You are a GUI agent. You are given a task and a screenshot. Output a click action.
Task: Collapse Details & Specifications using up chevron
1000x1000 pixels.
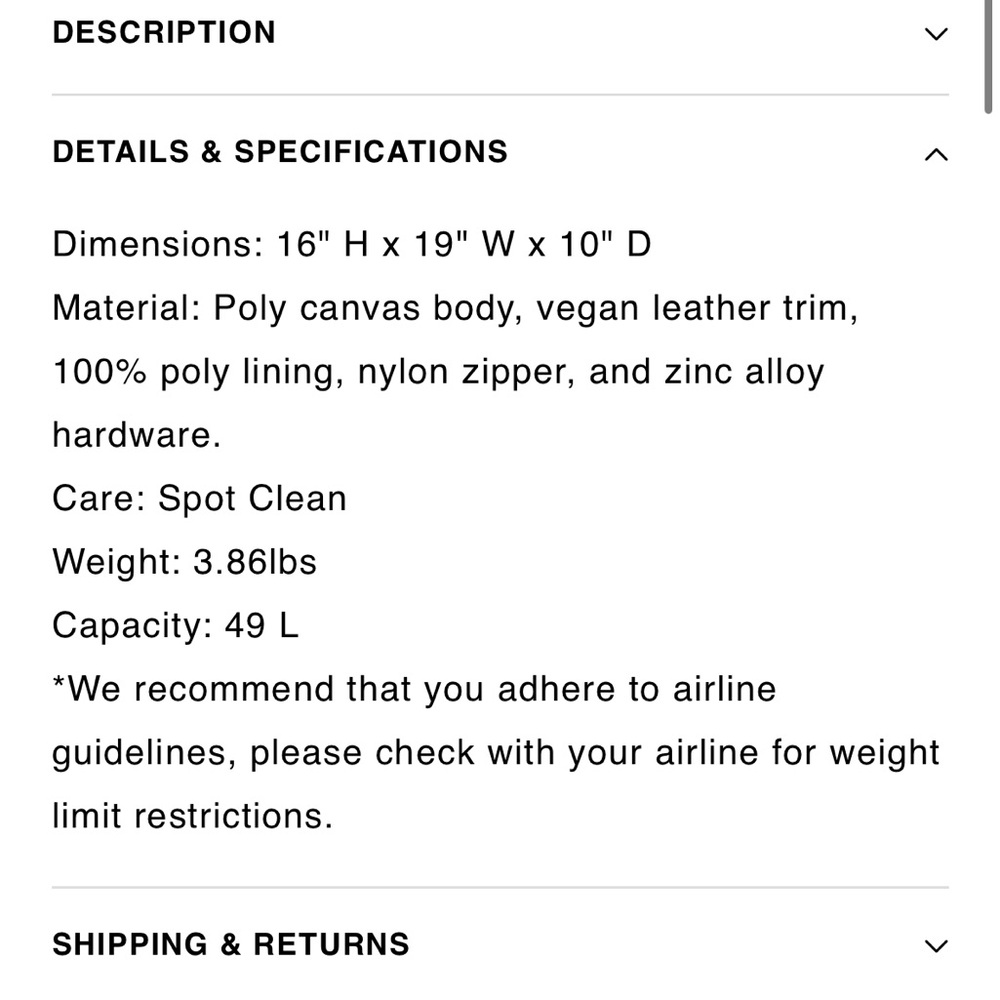(x=936, y=154)
